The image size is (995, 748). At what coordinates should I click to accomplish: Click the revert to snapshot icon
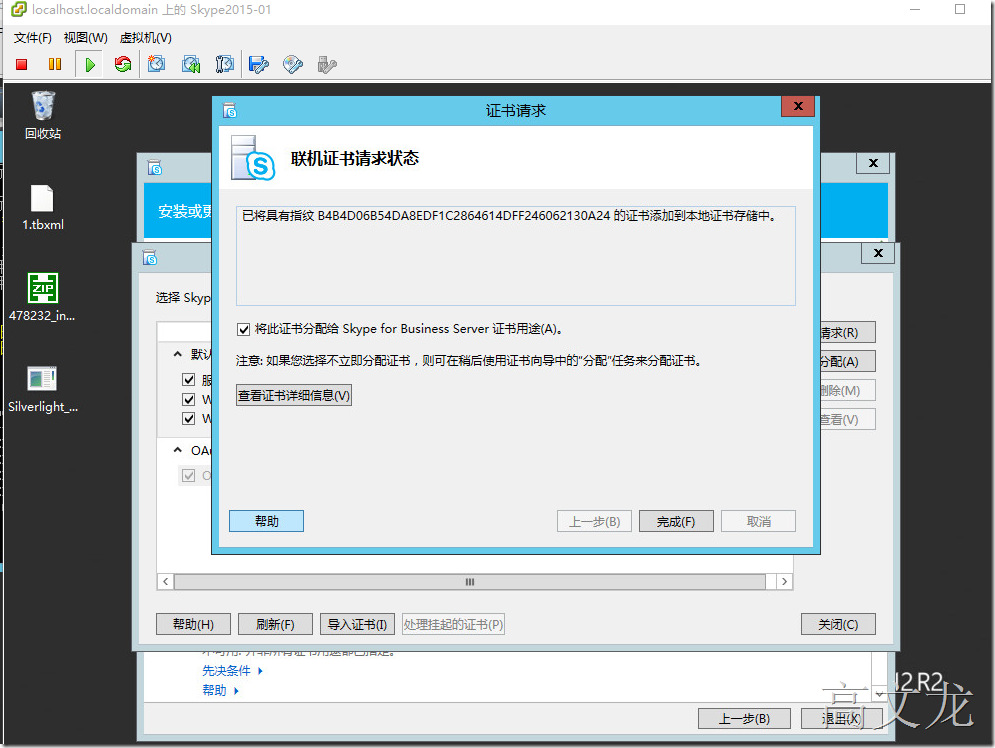(x=190, y=64)
